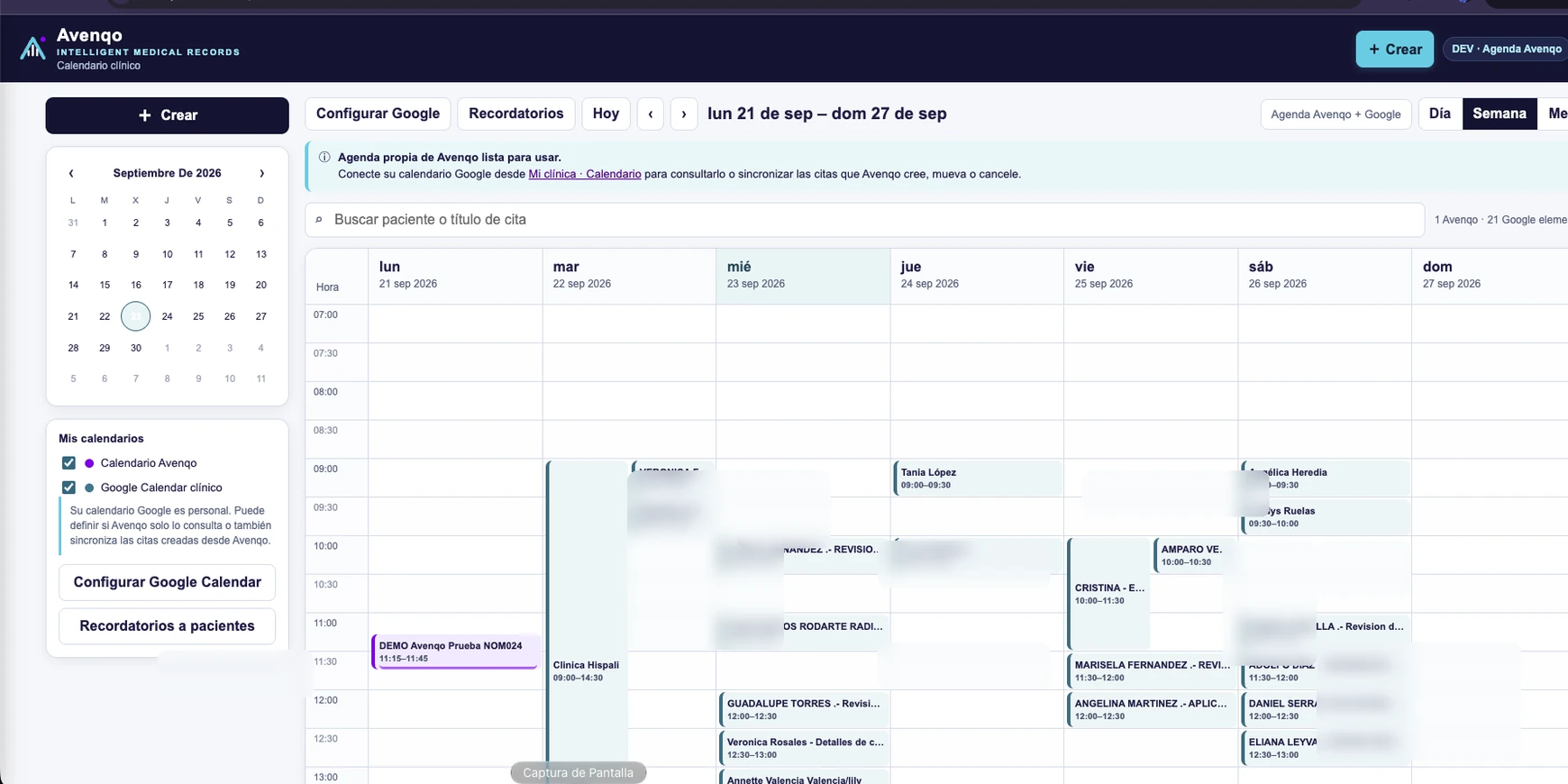Open Configurar Google in the toolbar
Viewport: 1568px width, 784px height.
click(378, 114)
